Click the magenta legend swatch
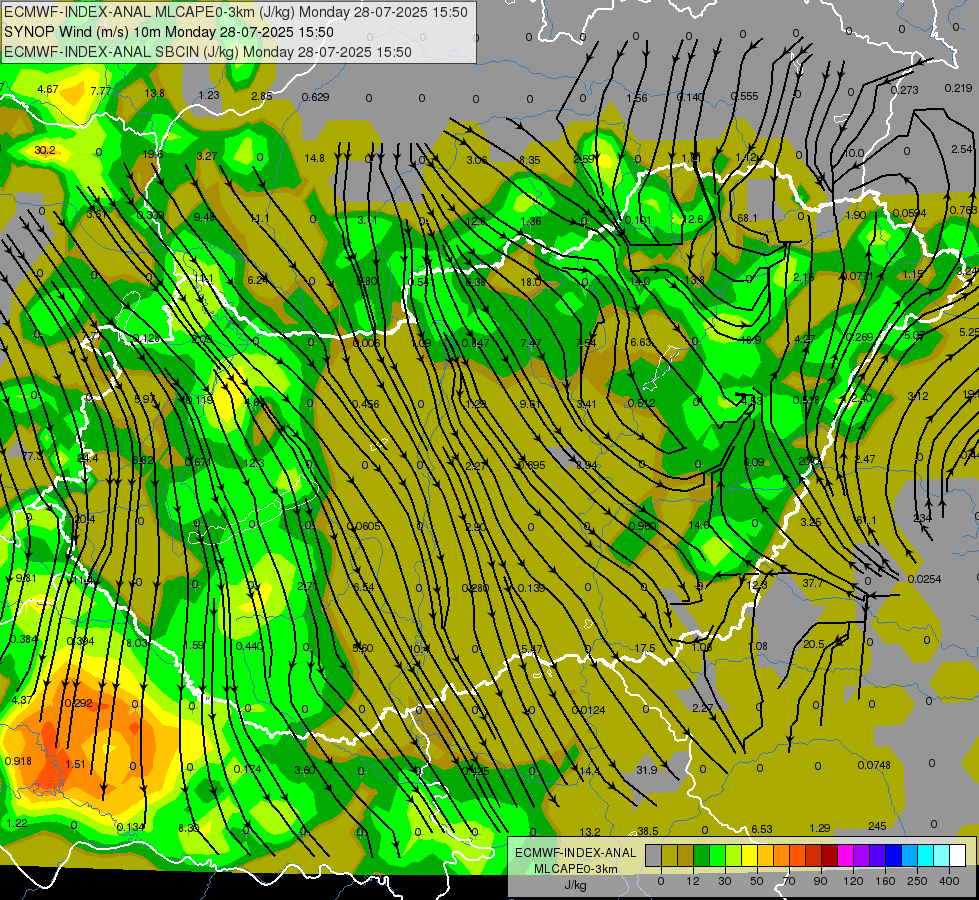979x900 pixels. (845, 855)
